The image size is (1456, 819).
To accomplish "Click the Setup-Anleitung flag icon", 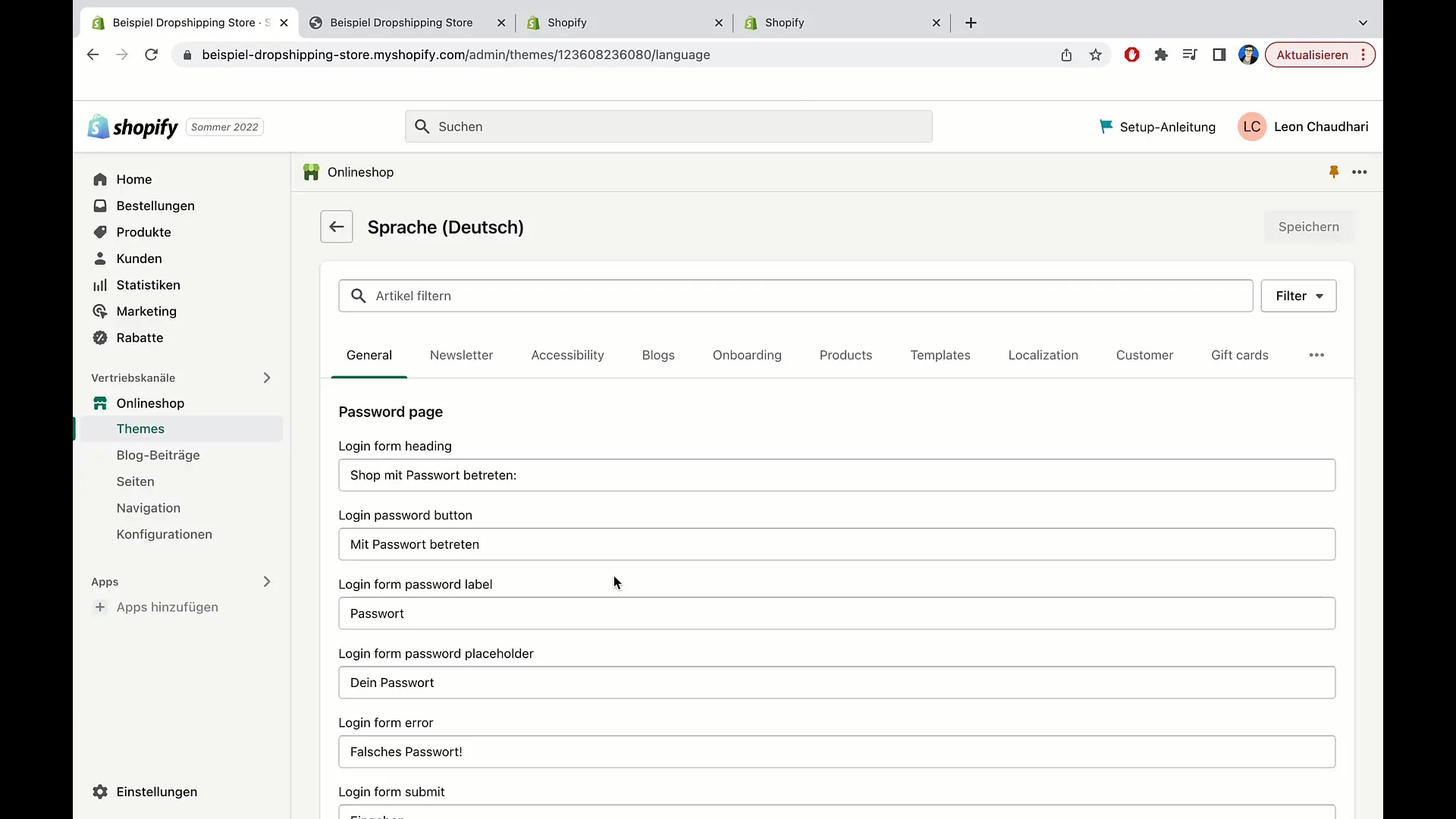I will pos(1106,127).
